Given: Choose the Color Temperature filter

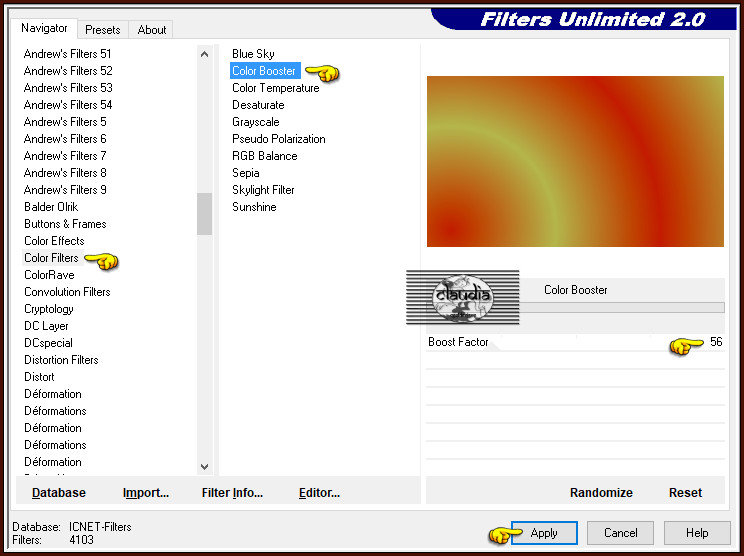Looking at the screenshot, I should pos(275,88).
